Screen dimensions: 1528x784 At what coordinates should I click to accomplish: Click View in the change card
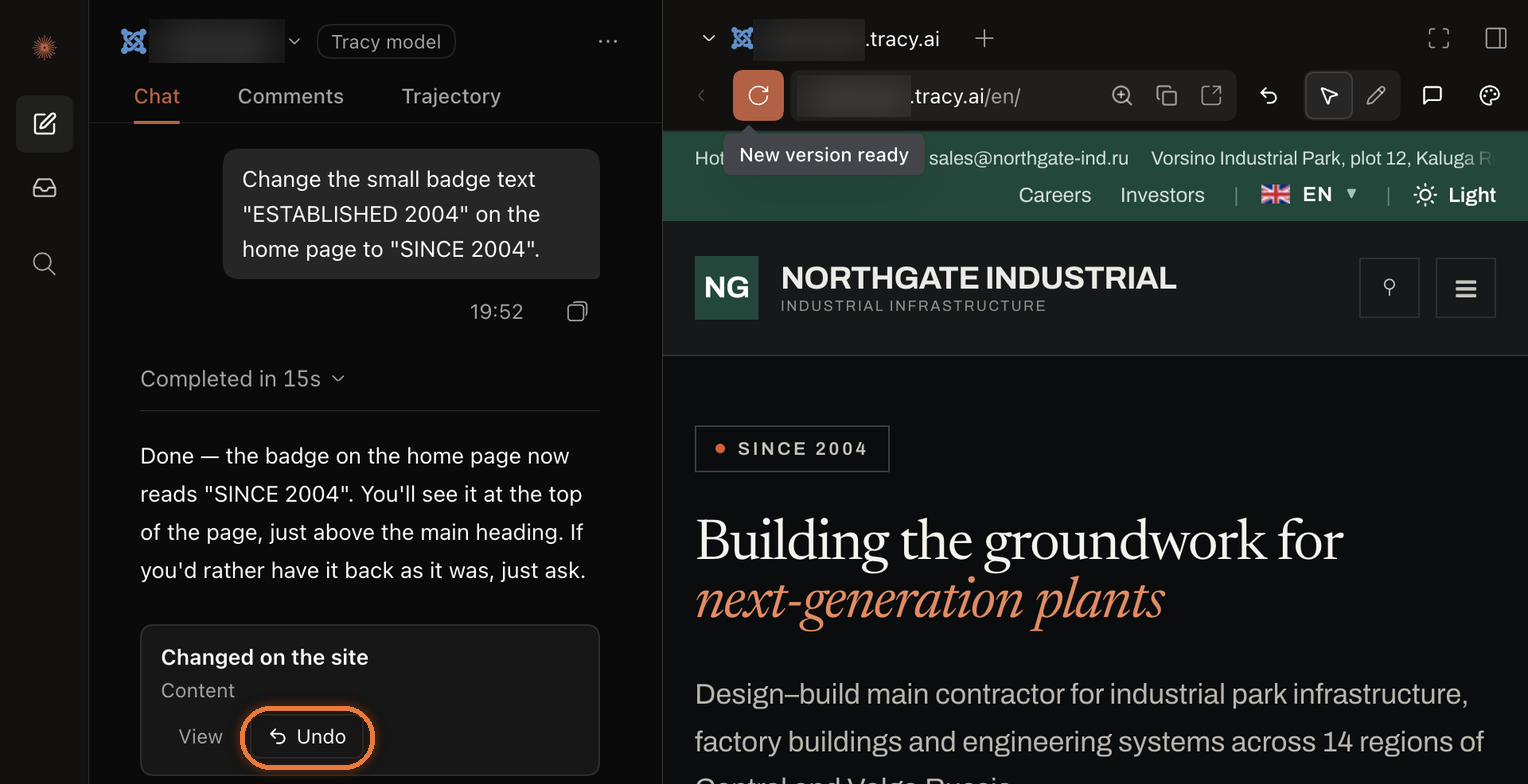200,737
